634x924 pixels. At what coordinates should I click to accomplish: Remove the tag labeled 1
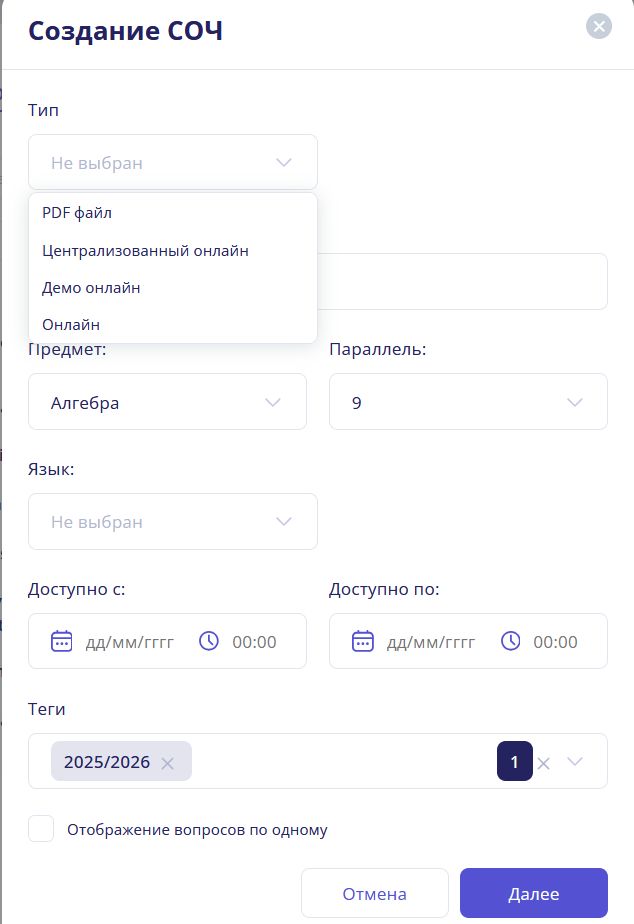coord(543,761)
